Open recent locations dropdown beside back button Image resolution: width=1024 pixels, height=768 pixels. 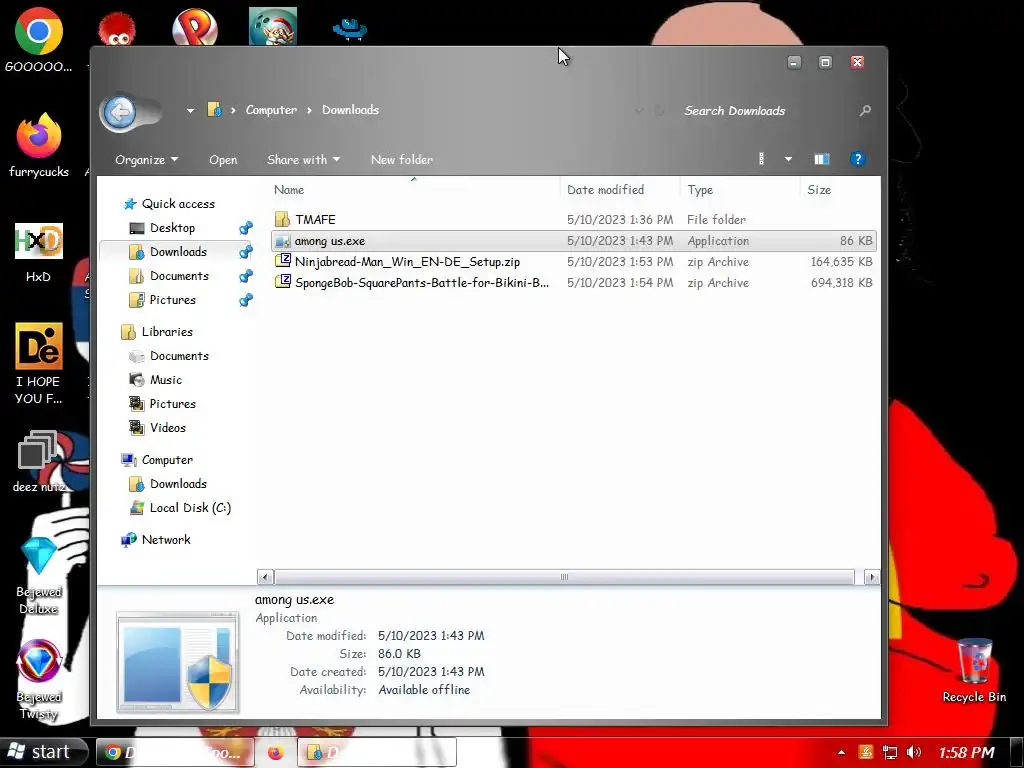pyautogui.click(x=190, y=111)
